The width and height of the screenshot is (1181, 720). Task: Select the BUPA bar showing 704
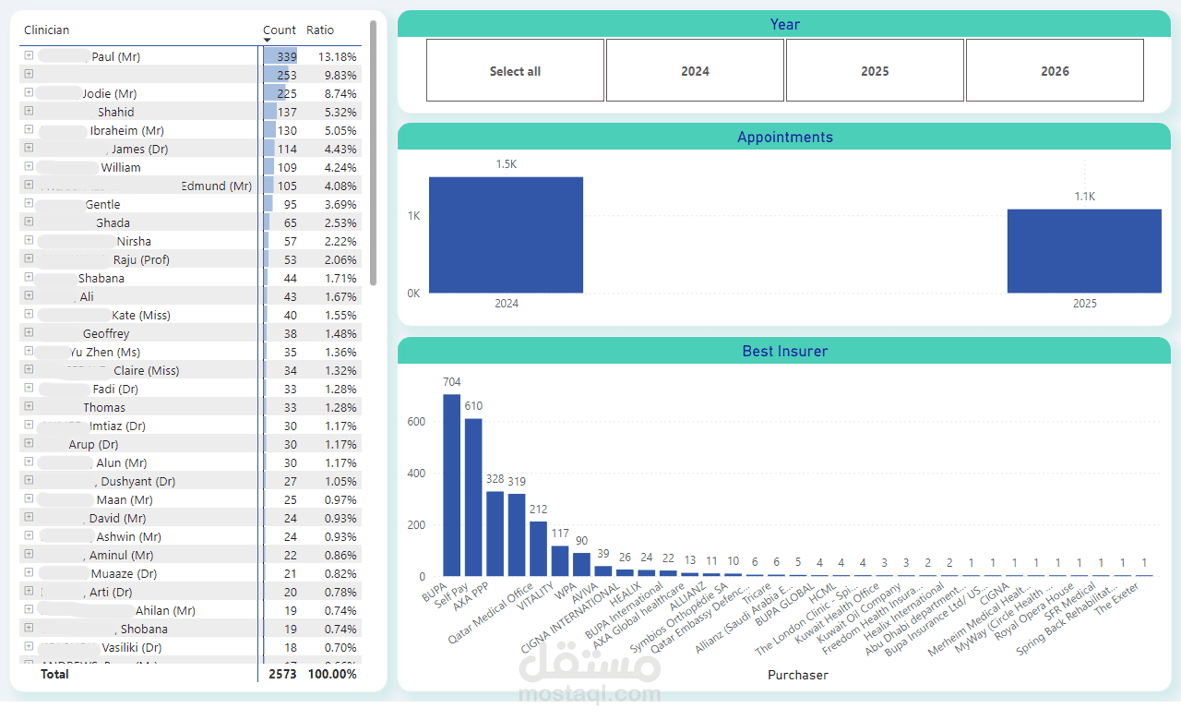click(451, 485)
